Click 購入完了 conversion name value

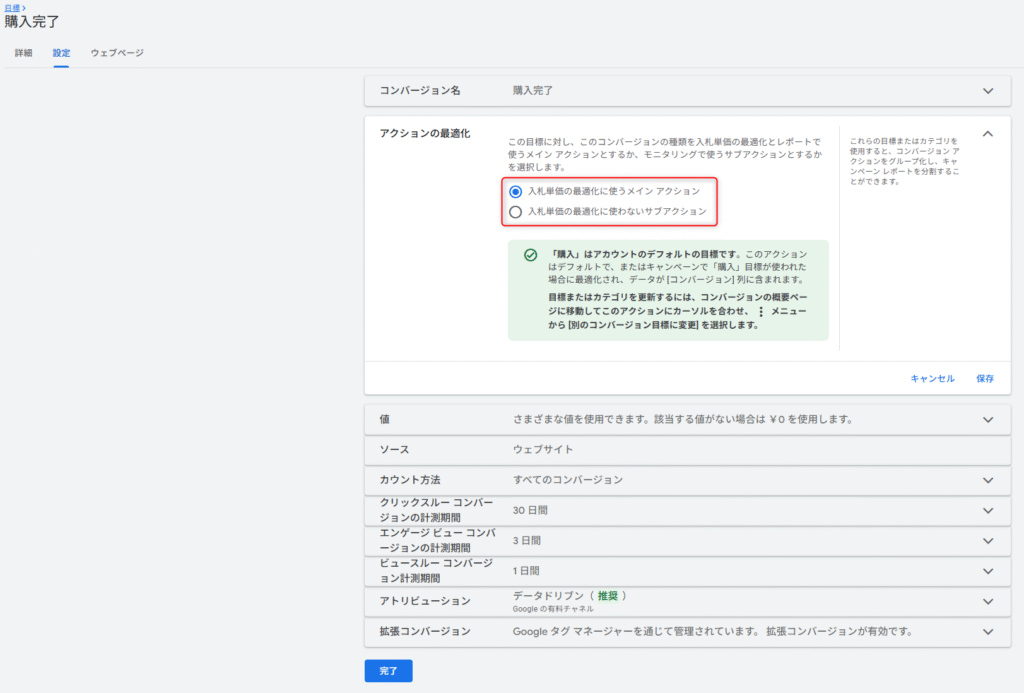click(x=532, y=91)
